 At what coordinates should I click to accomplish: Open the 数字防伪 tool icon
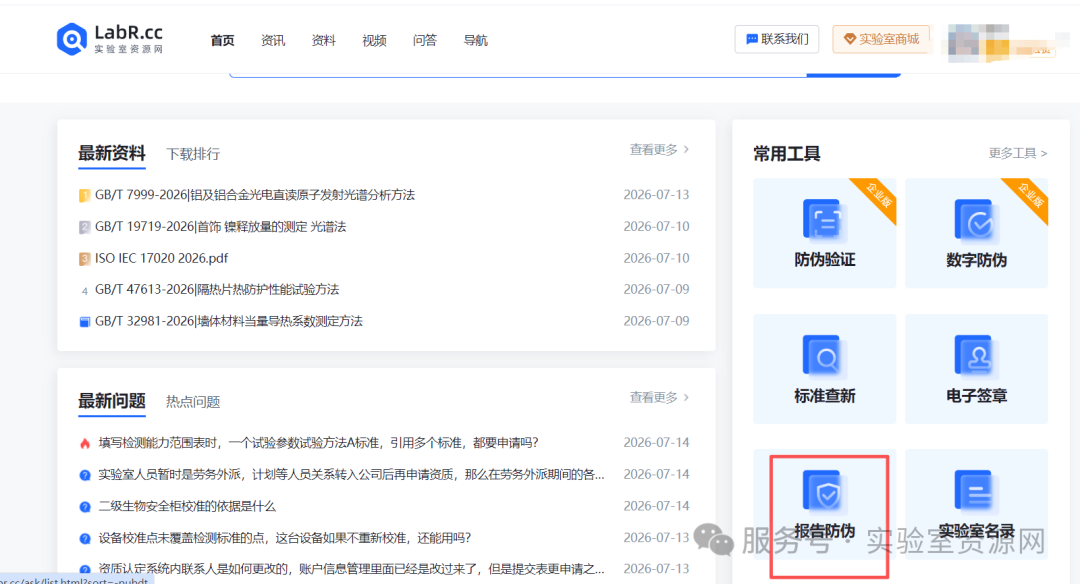pyautogui.click(x=974, y=219)
